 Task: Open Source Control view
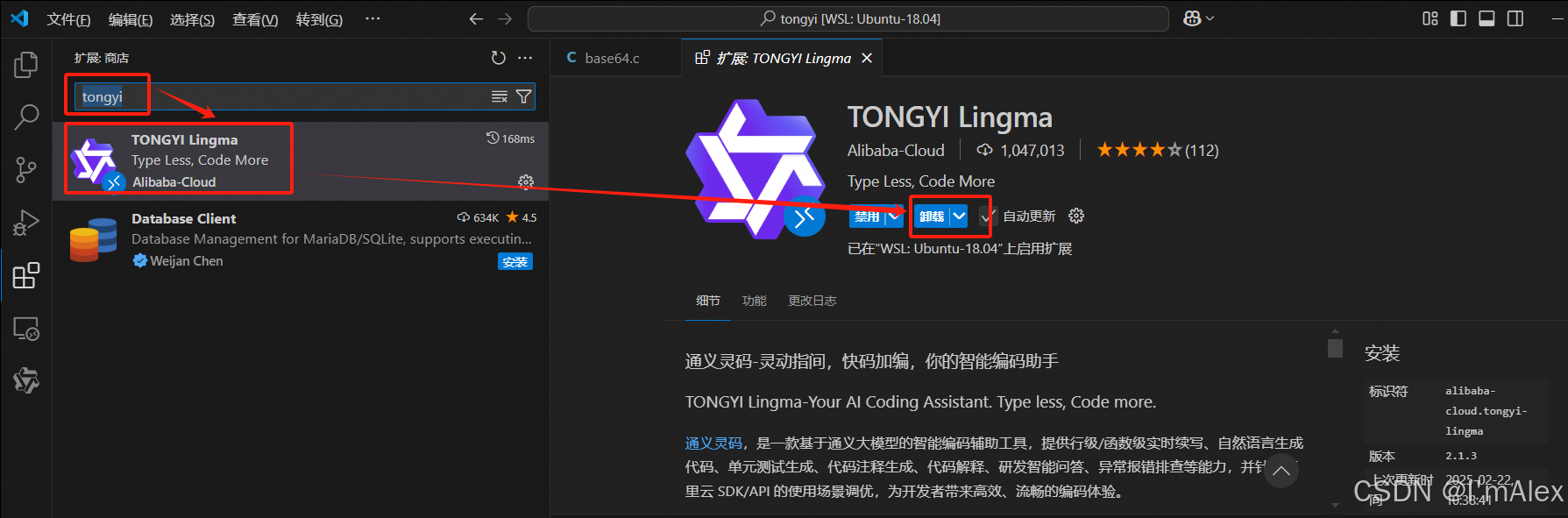coord(26,170)
